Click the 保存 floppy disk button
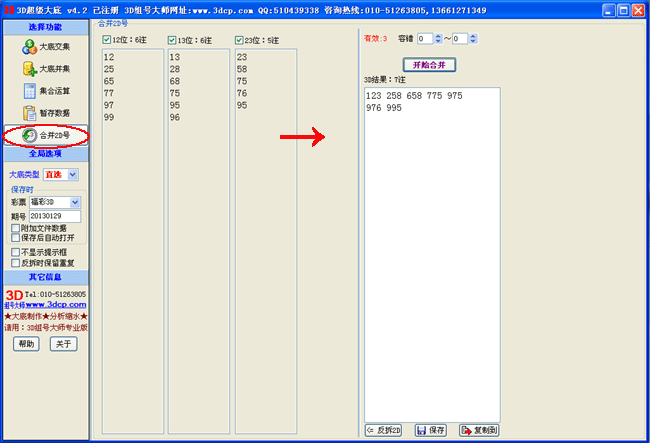 tap(429, 430)
